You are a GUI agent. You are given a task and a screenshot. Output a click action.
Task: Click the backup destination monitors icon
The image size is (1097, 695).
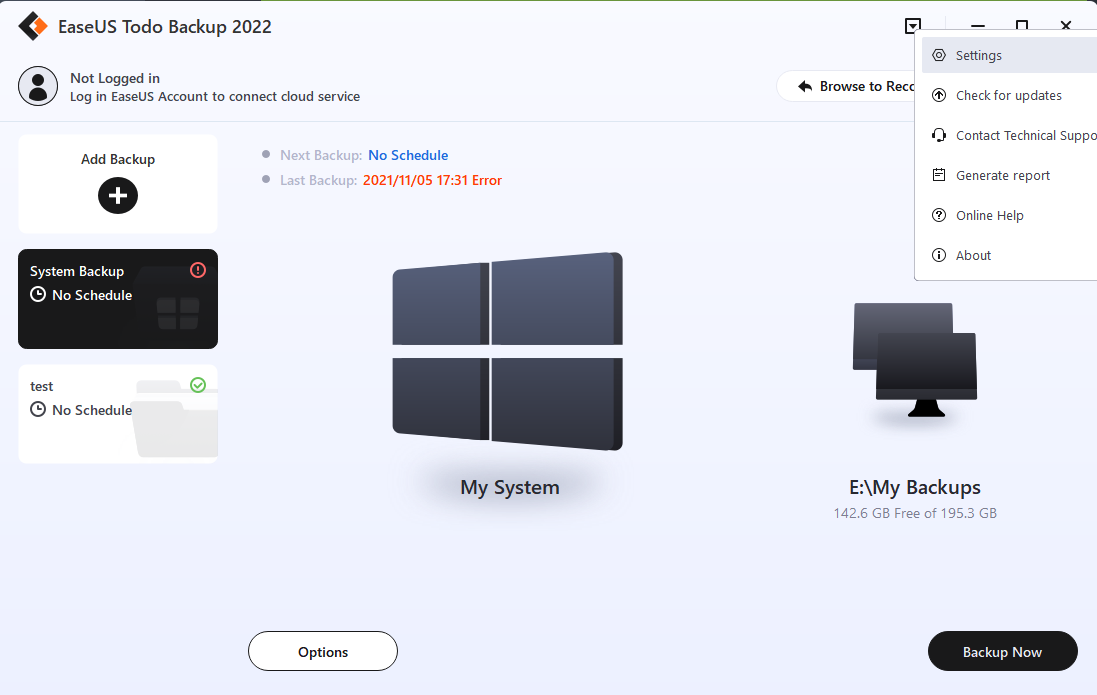click(914, 360)
